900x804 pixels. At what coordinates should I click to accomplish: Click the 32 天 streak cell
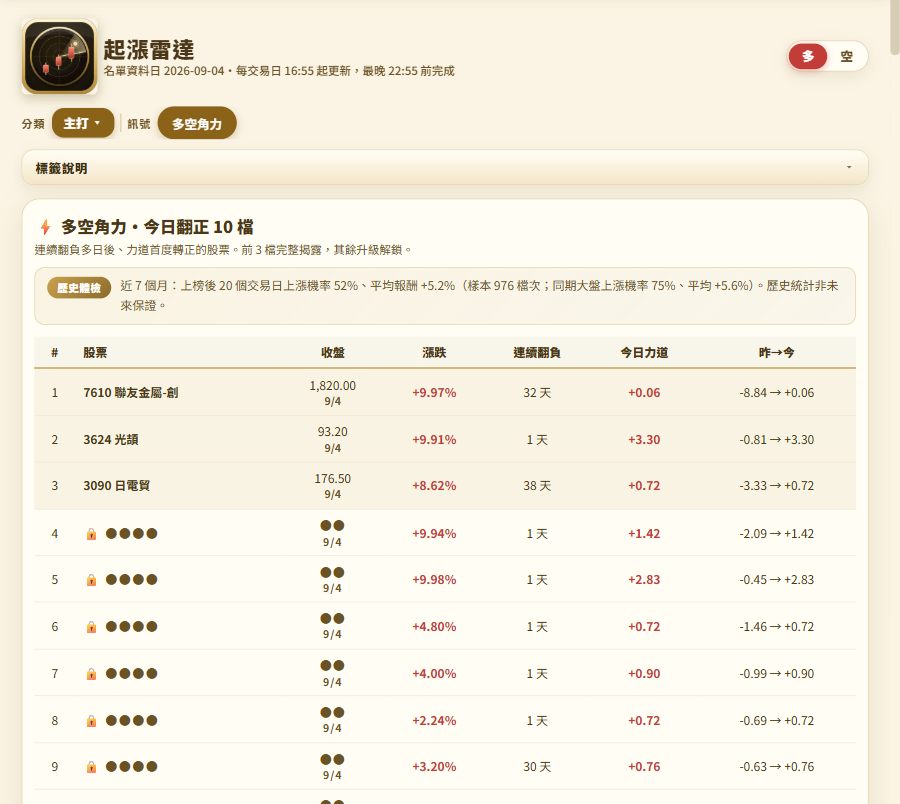[537, 393]
